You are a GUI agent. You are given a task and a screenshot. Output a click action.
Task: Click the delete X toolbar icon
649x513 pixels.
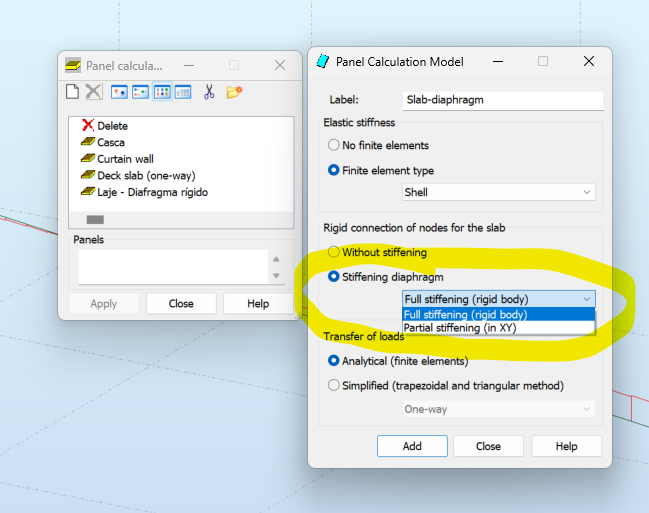[94, 92]
